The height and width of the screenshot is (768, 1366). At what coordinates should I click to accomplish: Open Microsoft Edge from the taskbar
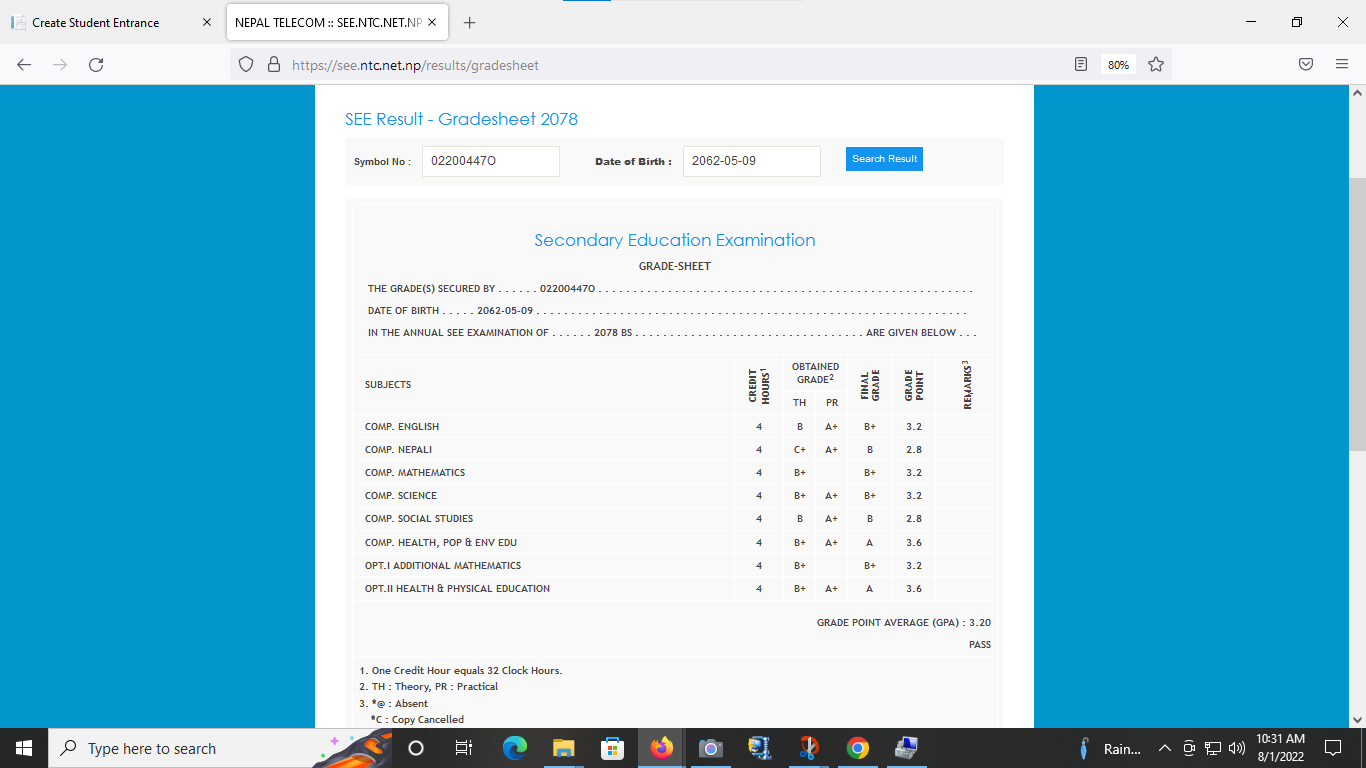point(515,748)
